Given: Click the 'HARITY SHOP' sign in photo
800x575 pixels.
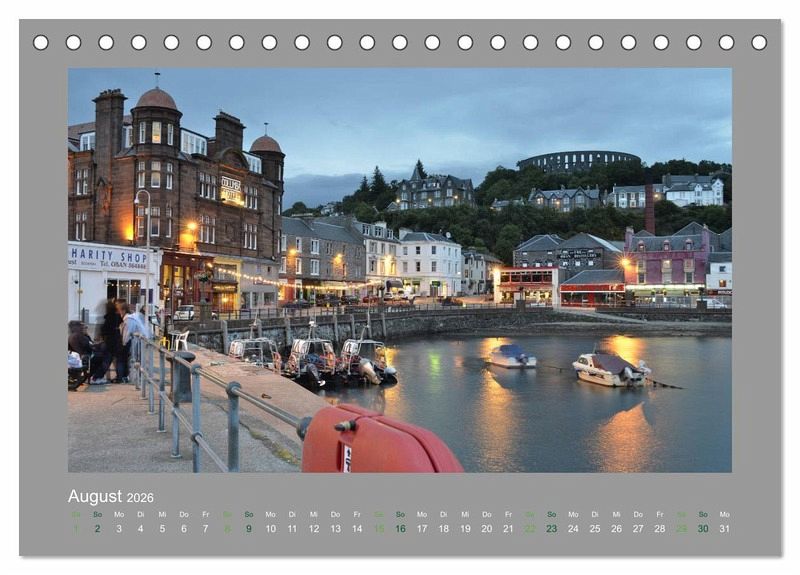Looking at the screenshot, I should coord(109,255).
